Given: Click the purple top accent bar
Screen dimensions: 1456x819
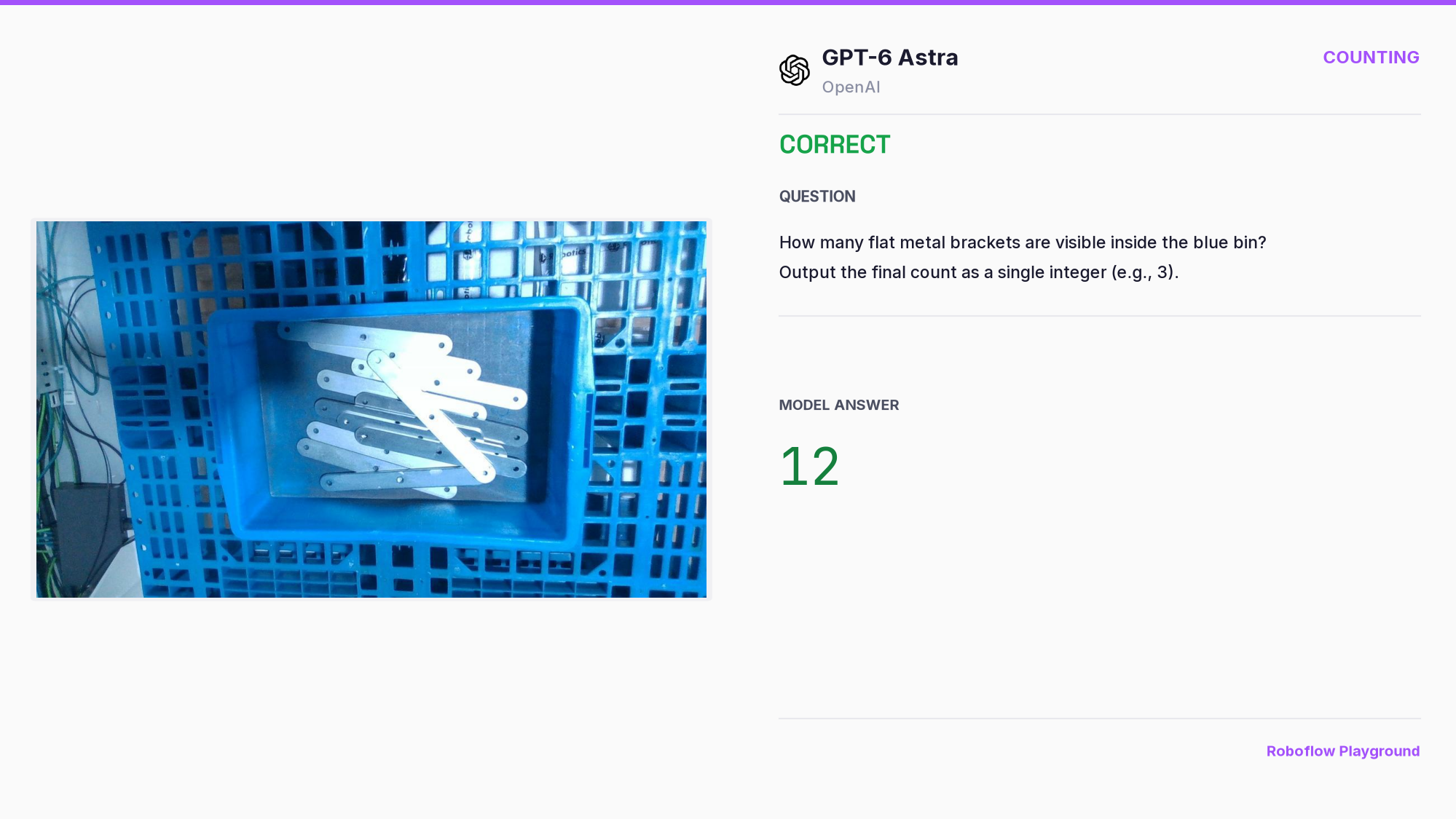Looking at the screenshot, I should 728,2.
